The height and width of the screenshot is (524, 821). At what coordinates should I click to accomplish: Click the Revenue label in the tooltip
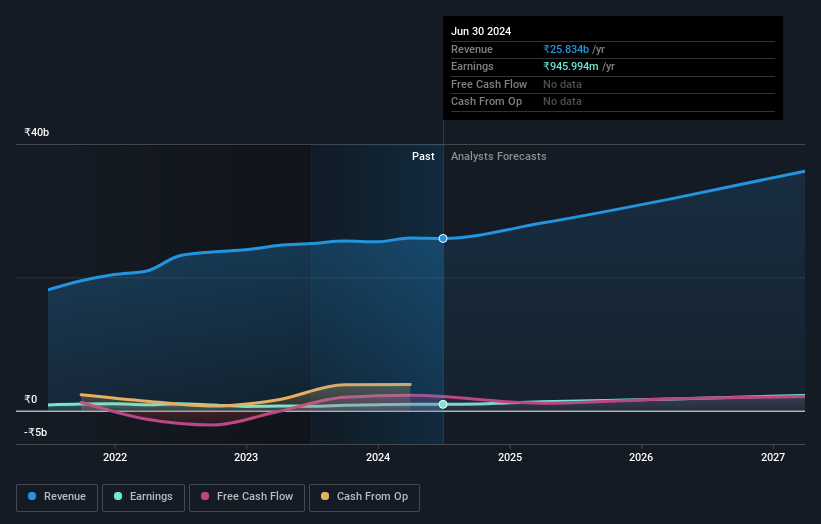pos(472,49)
